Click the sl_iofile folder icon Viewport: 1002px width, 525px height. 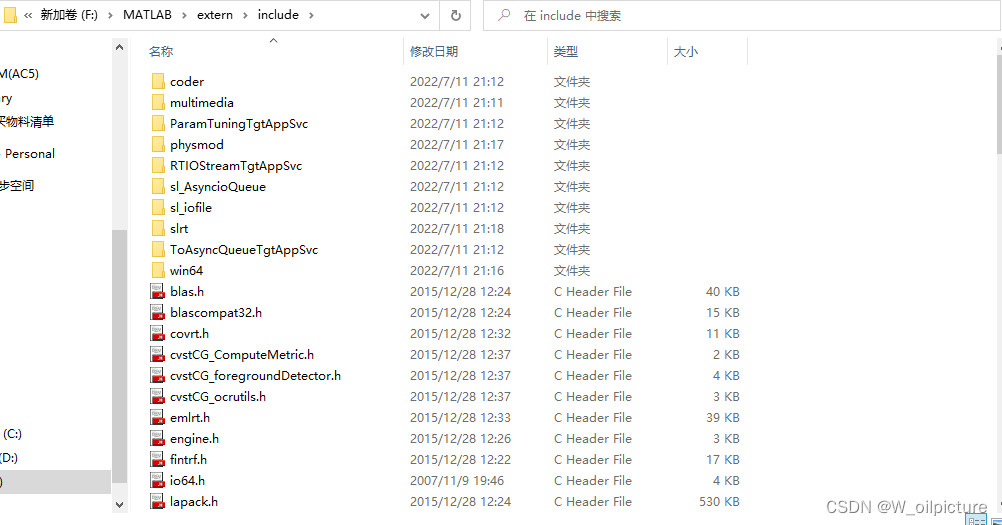point(158,208)
